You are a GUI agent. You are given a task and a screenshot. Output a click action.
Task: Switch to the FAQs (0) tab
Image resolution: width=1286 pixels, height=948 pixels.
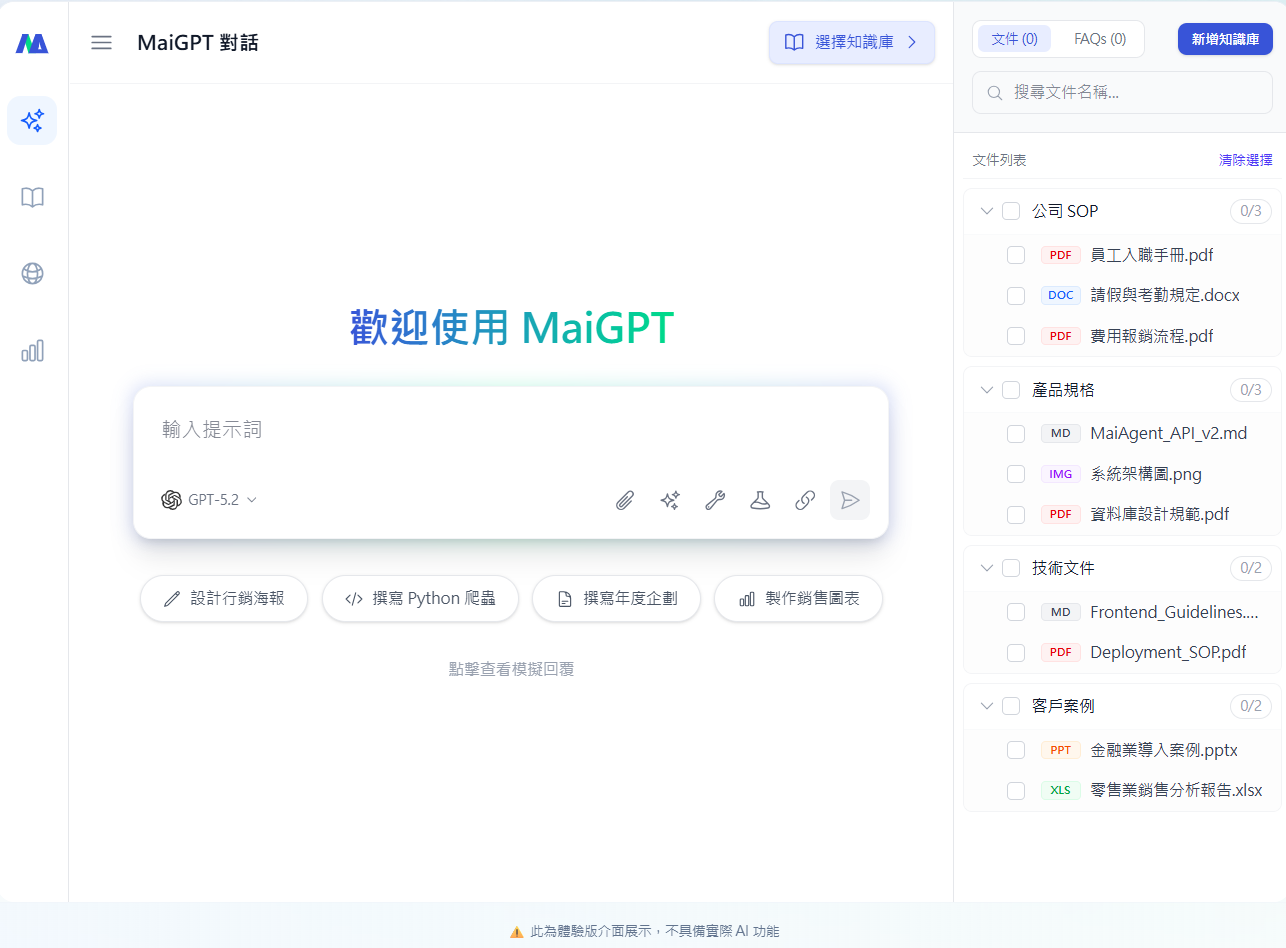pyautogui.click(x=1100, y=39)
